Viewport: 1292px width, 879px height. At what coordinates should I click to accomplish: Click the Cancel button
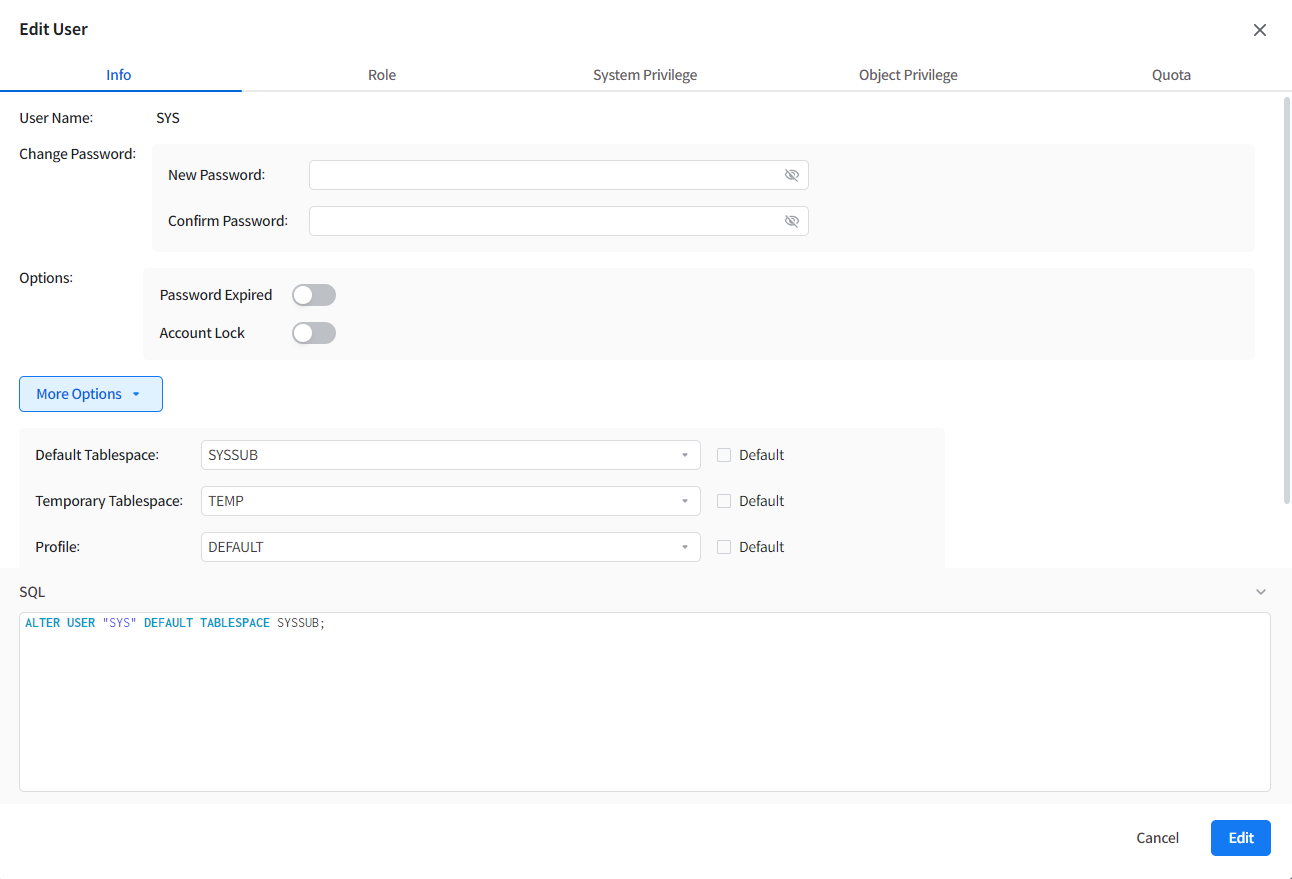click(1157, 838)
